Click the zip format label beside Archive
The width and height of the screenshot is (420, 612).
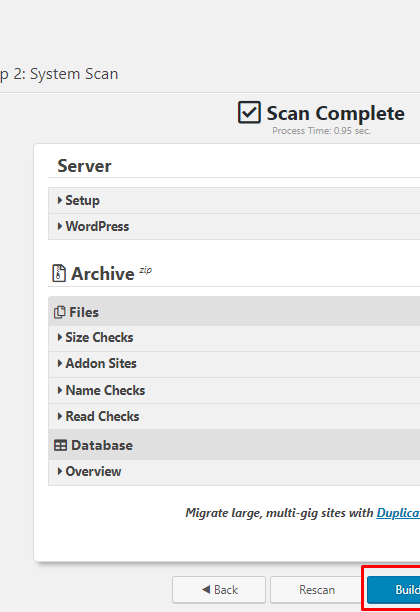(146, 270)
